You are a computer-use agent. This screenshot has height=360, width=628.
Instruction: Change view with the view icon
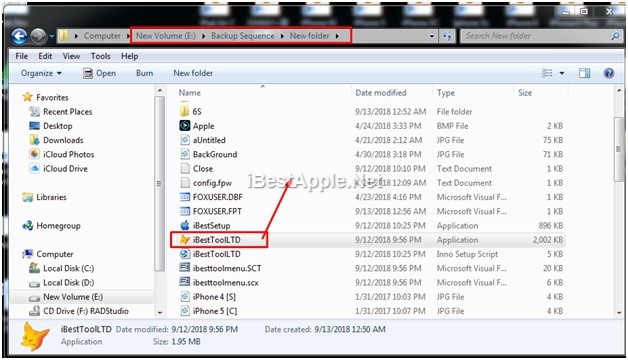[x=547, y=73]
